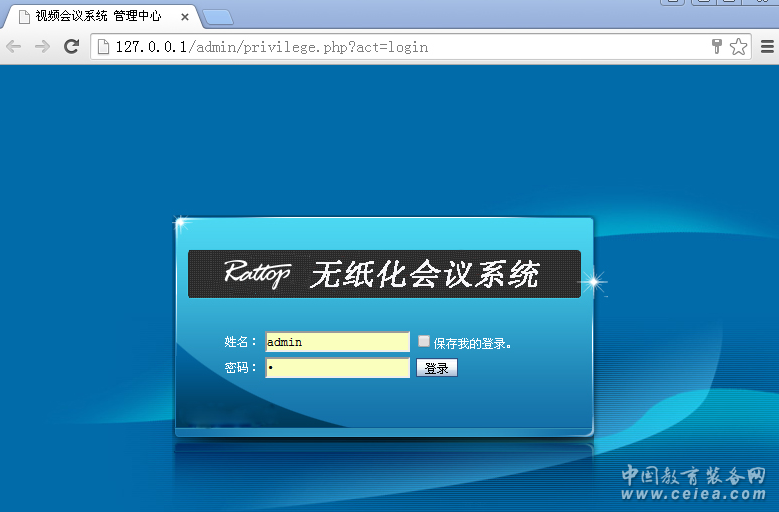The width and height of the screenshot is (779, 512).
Task: Click the 保存我的登录 label text
Action: (472, 343)
